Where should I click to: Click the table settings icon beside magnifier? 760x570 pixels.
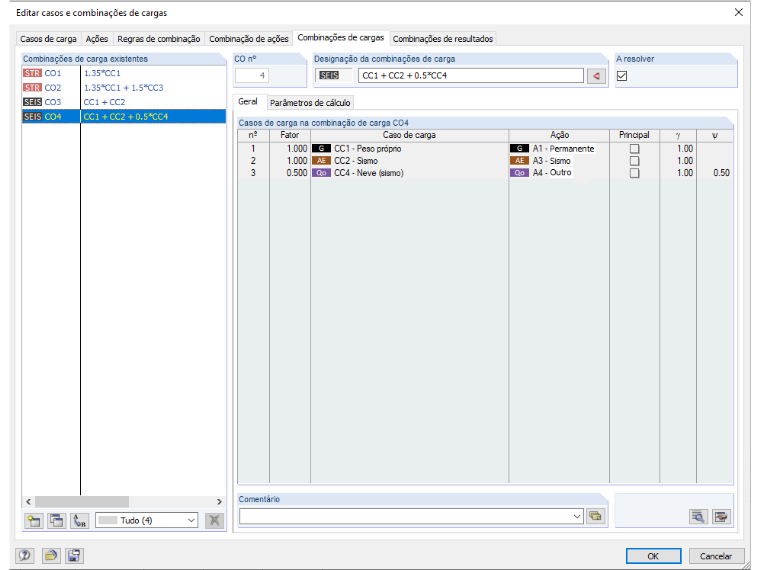721,517
